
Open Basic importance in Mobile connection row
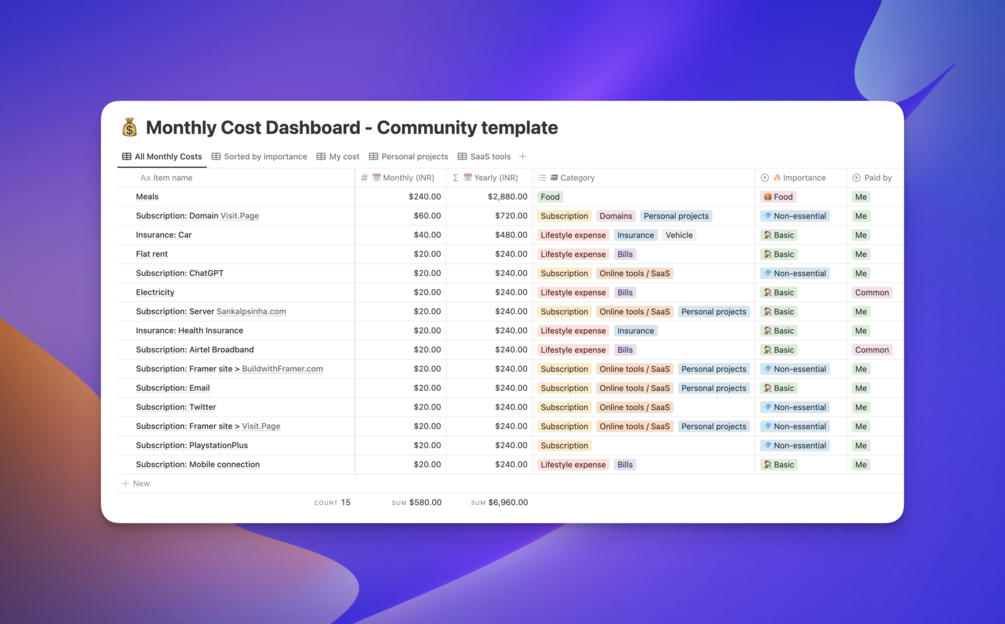click(x=779, y=464)
